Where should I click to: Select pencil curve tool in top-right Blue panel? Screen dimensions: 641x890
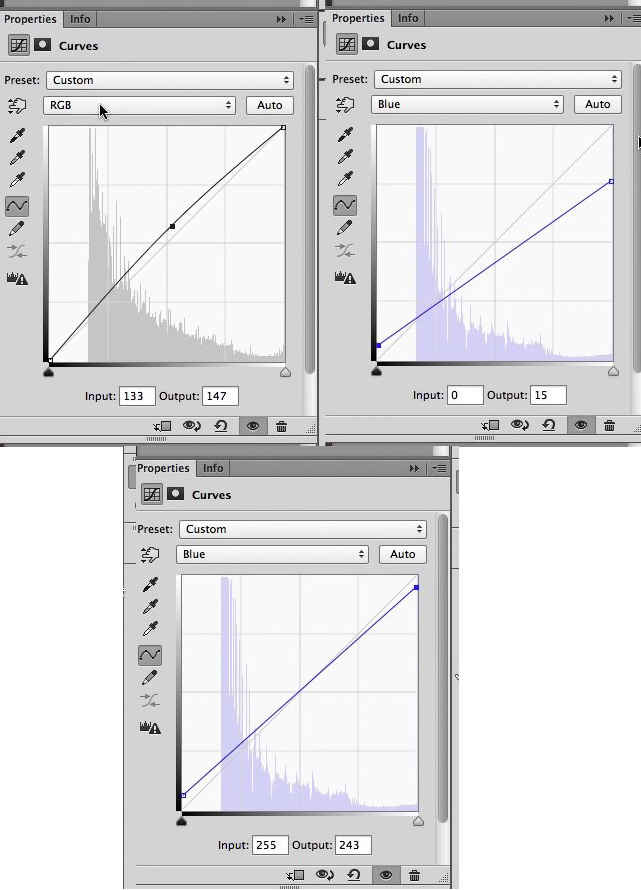(x=345, y=228)
